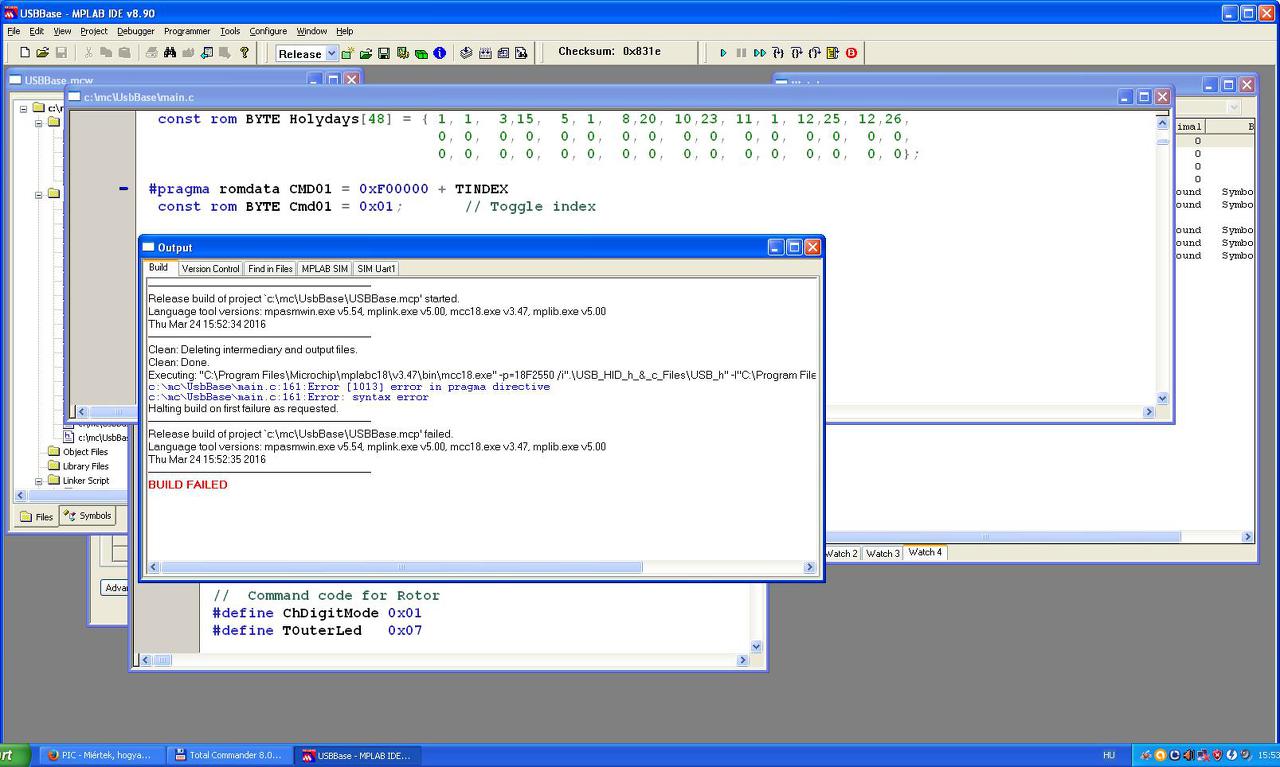1280x767 pixels.
Task: Open the Total Commander taskbar button
Action: tap(231, 755)
